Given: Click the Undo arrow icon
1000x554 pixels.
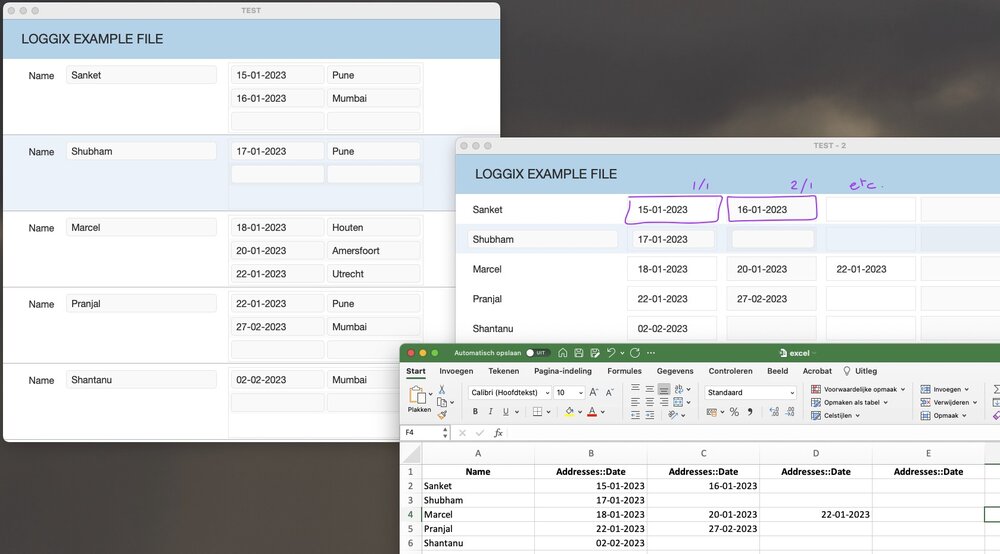Looking at the screenshot, I should coord(611,353).
